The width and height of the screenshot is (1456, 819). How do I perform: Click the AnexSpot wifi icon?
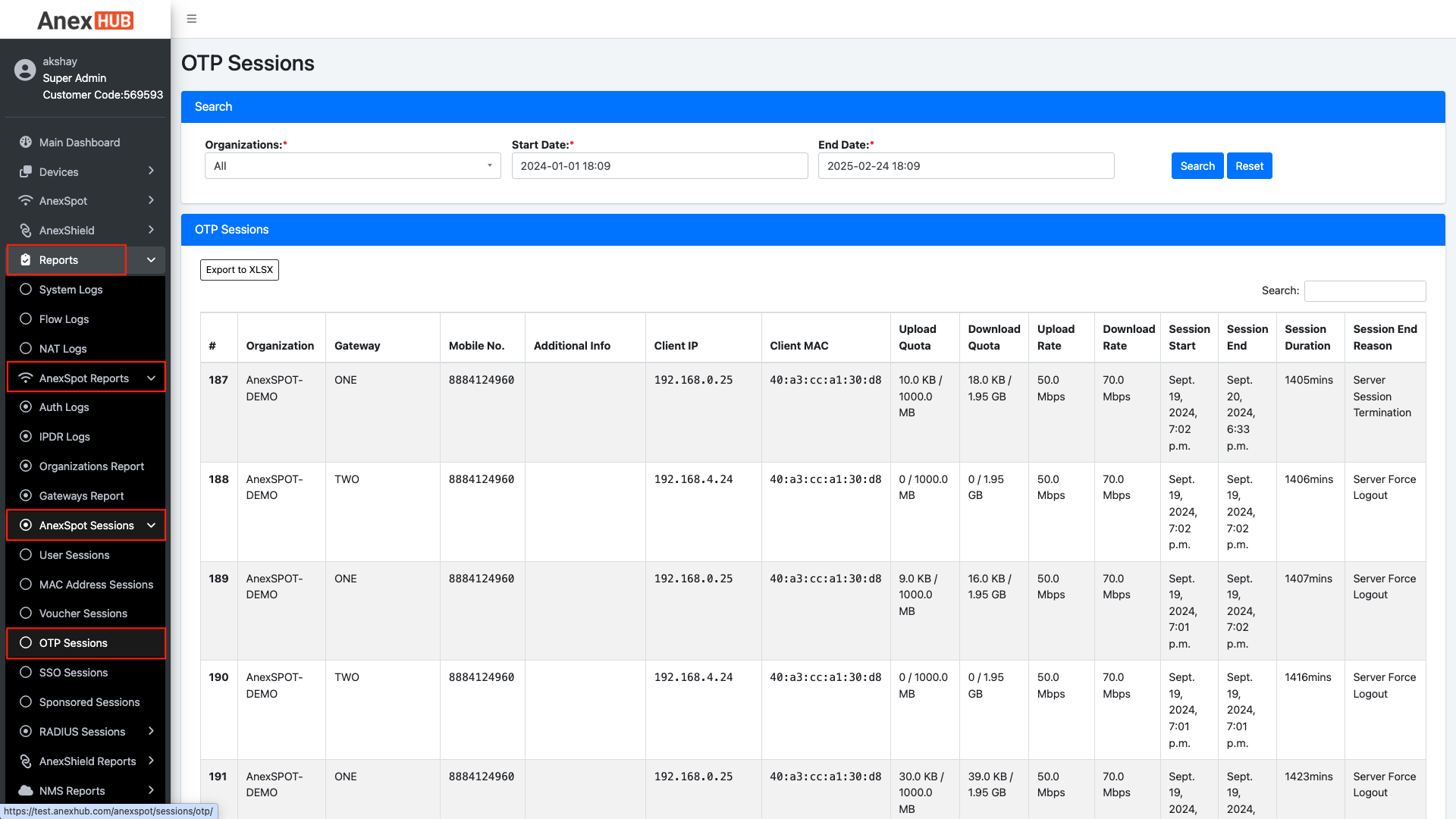(x=25, y=200)
